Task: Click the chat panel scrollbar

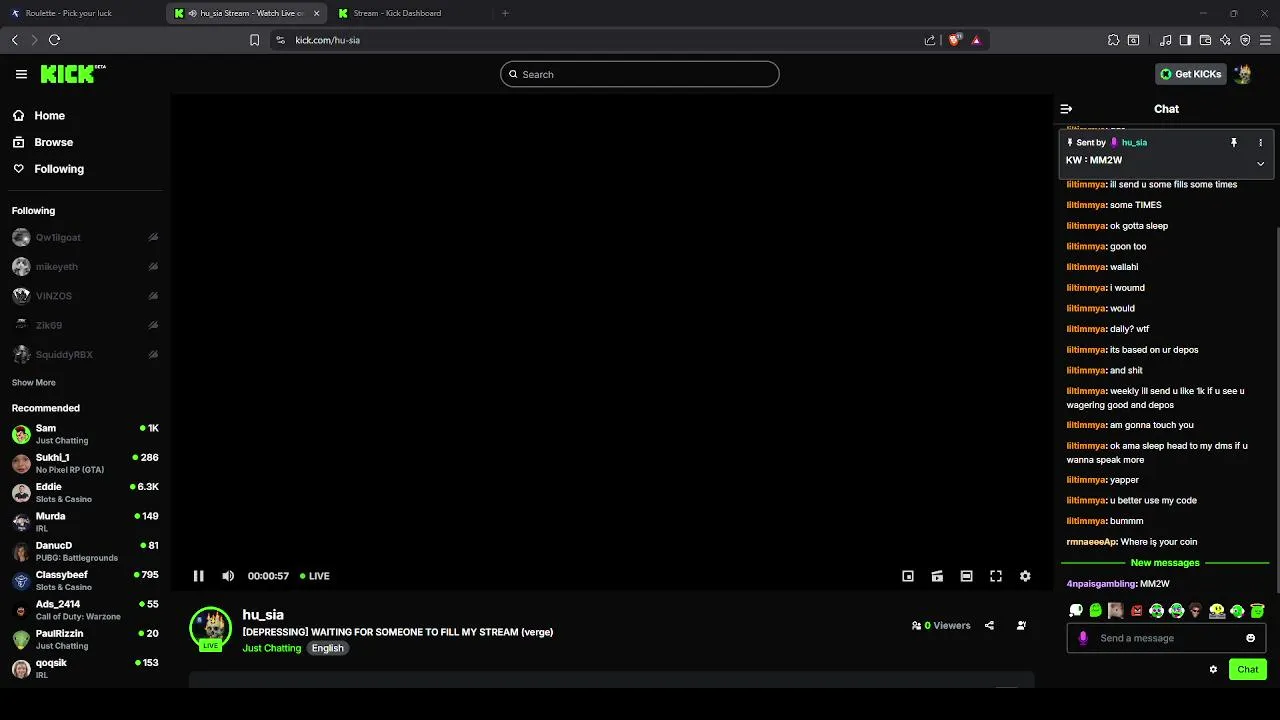Action: point(1277,410)
